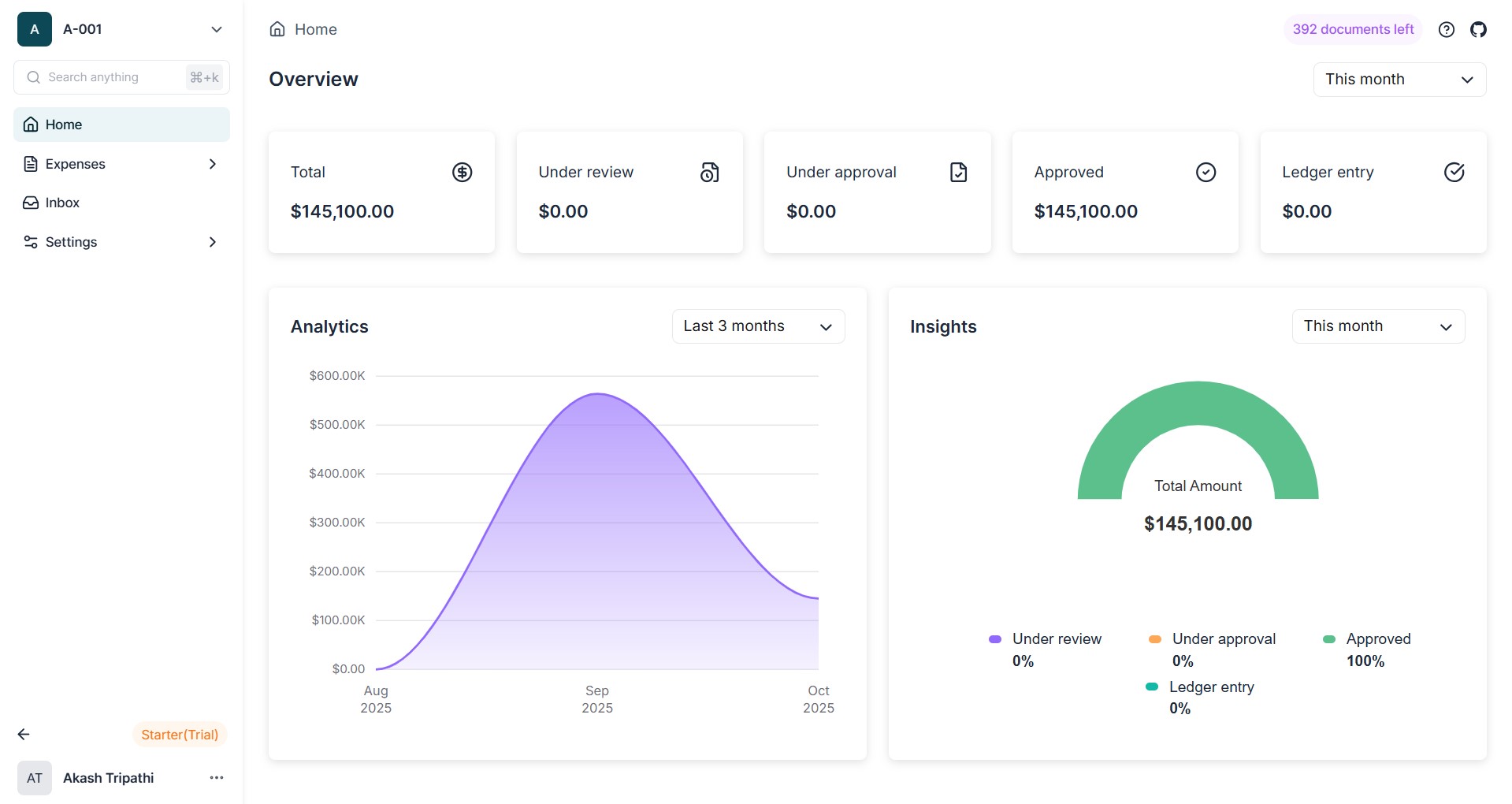Click the home icon in the breadcrumb

[277, 30]
